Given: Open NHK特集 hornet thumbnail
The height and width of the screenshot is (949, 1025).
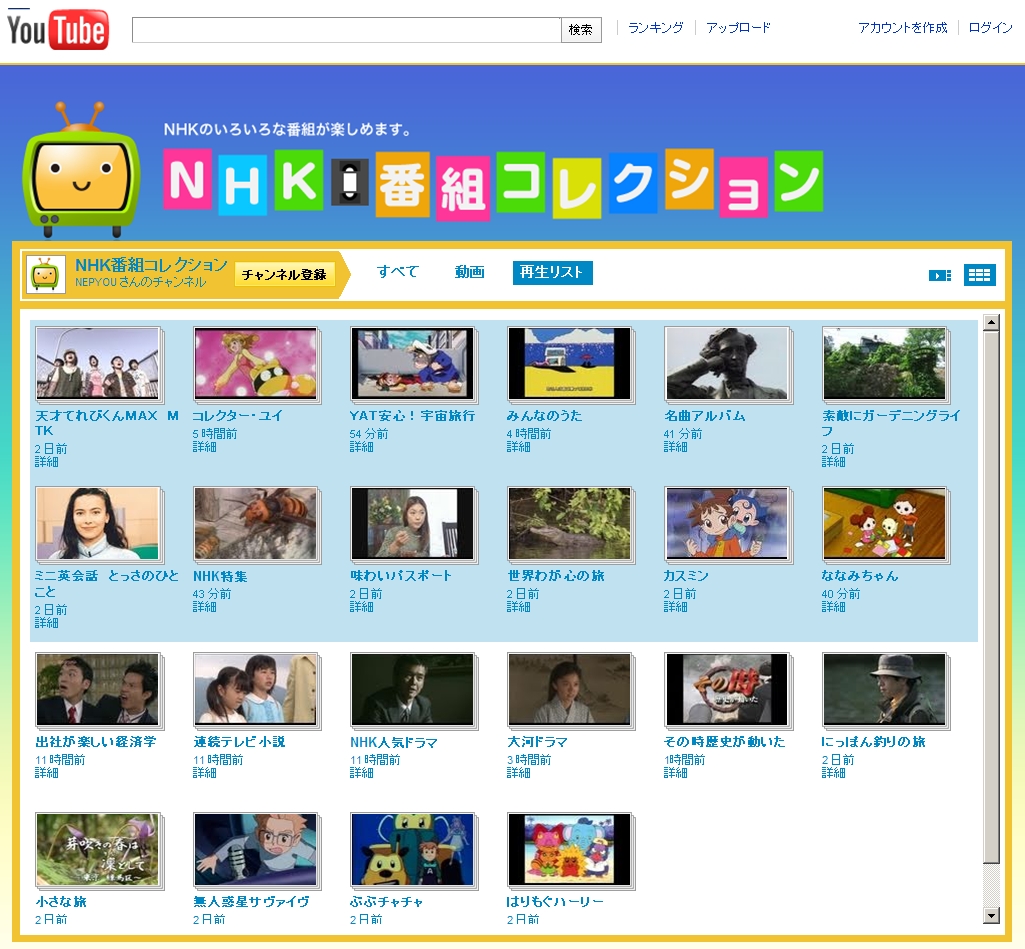Looking at the screenshot, I should [256, 524].
